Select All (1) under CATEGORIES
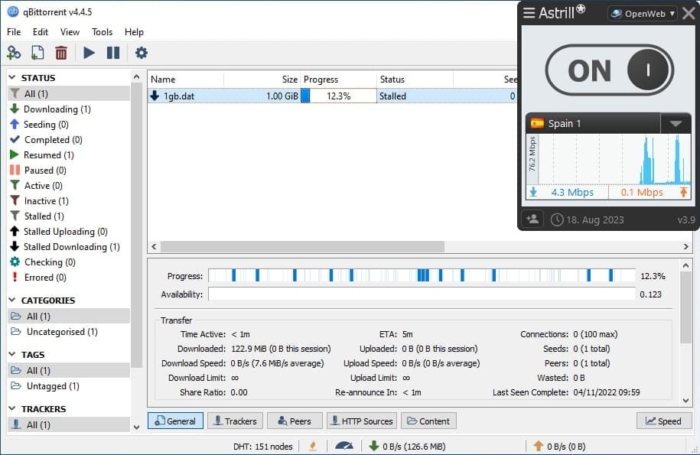 coord(69,316)
